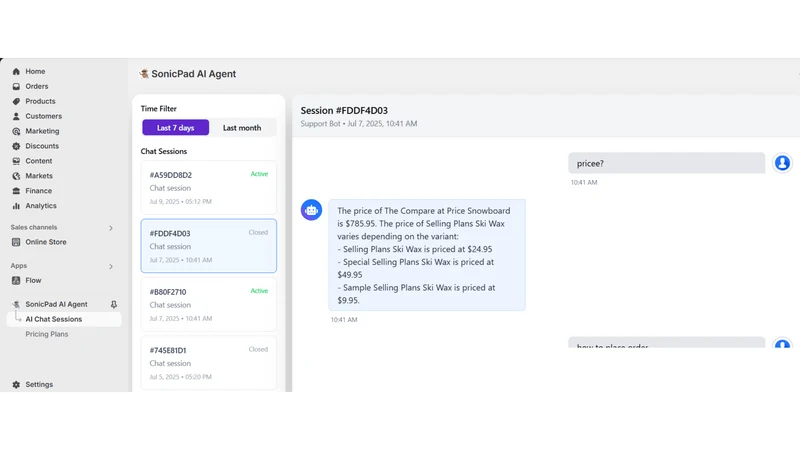800x450 pixels.
Task: Click the Support Bot robot avatar
Action: 311,210
